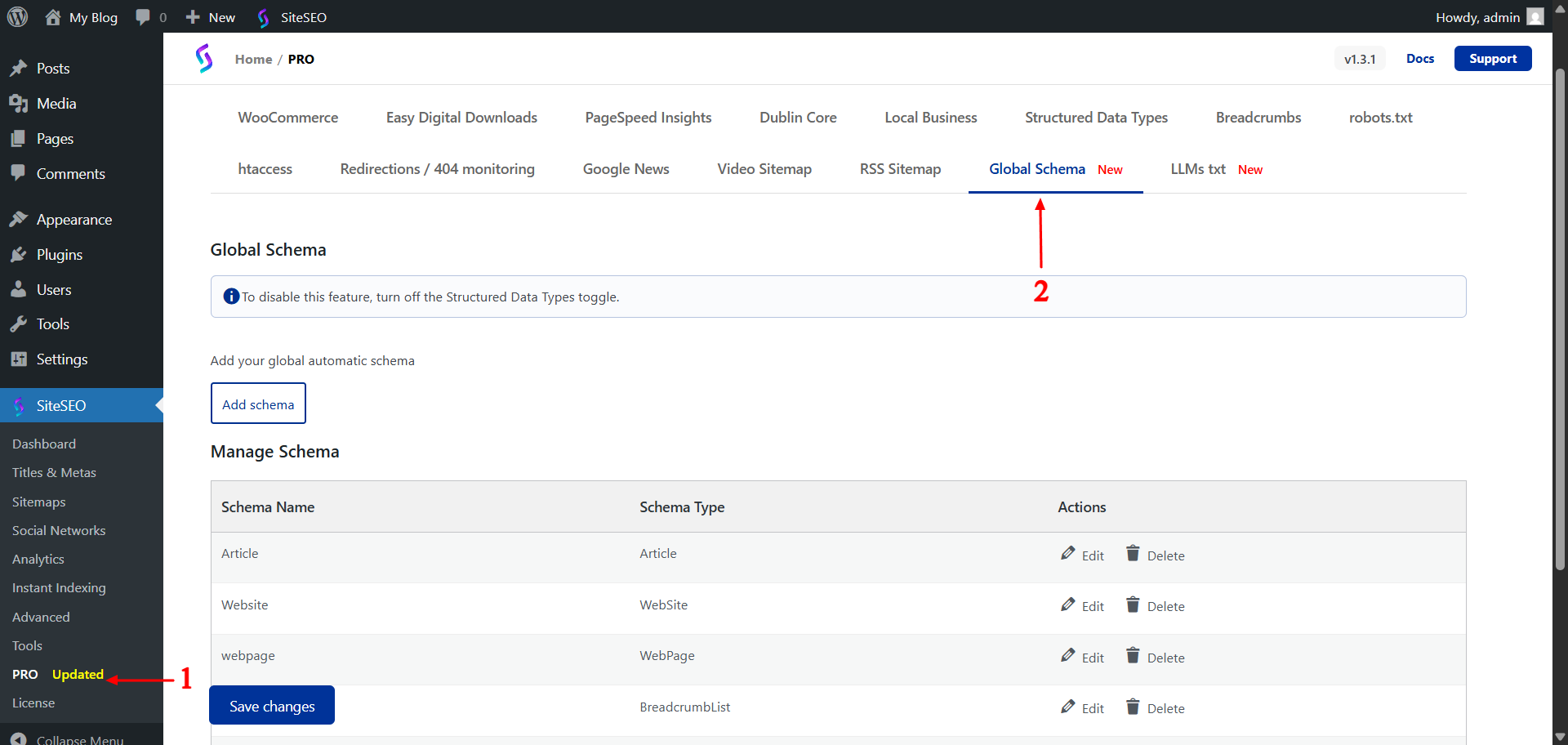
Task: Open the Docs link
Action: (x=1419, y=59)
